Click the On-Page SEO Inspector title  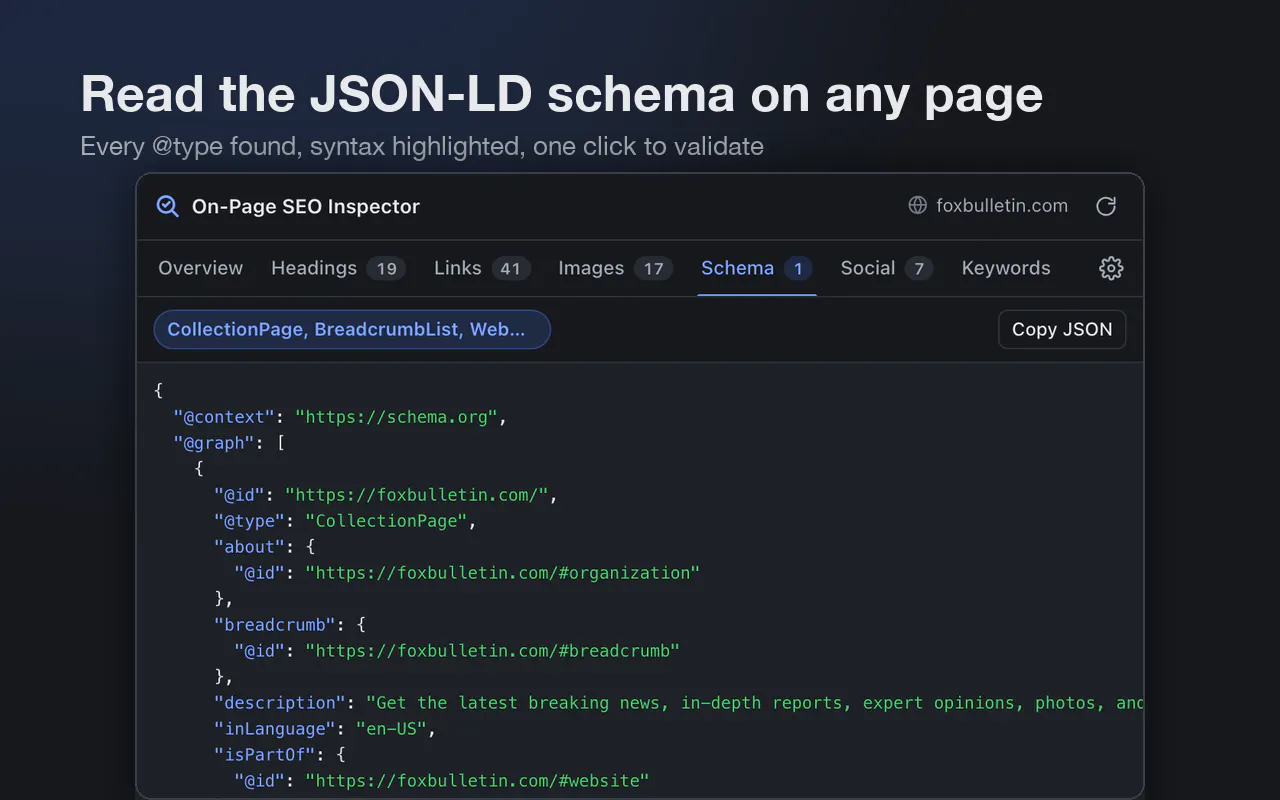tap(306, 206)
